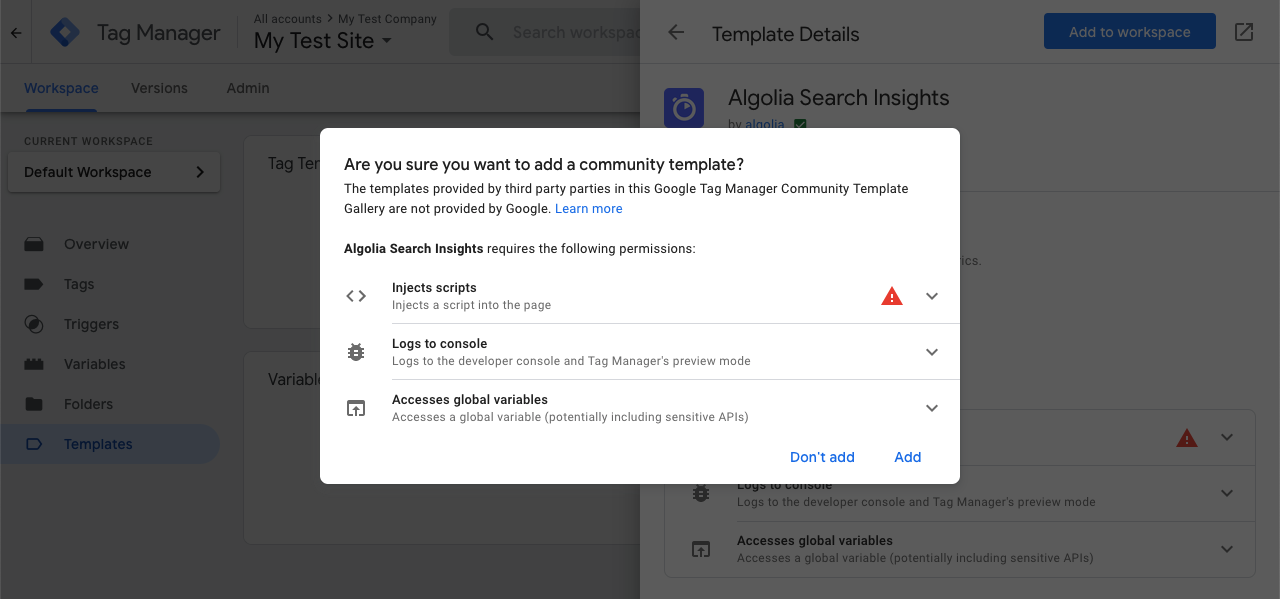
Task: Confirm with the Add button
Action: [x=907, y=457]
